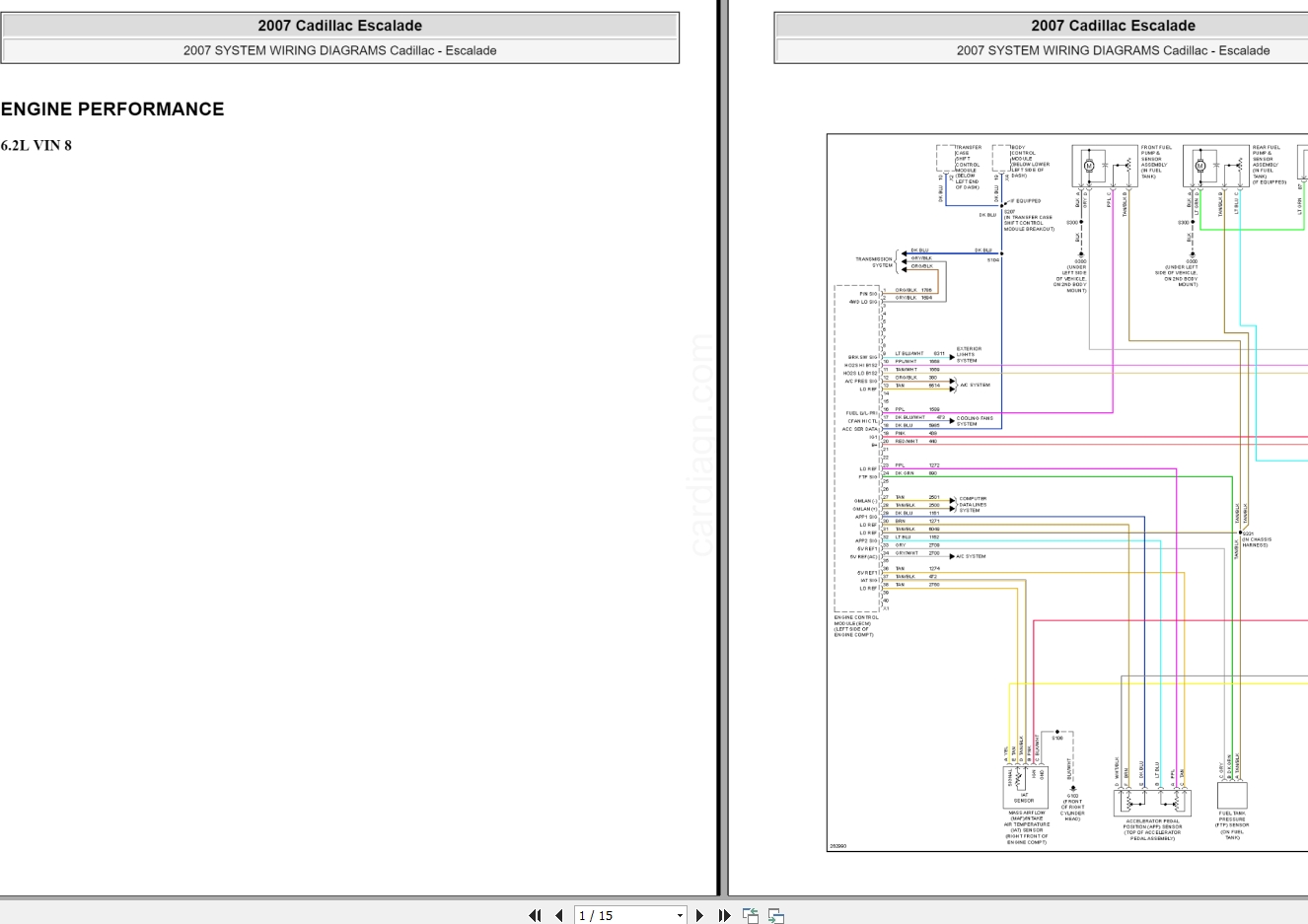This screenshot has height=924, width=1308.
Task: Go to the next page
Action: pos(699,915)
